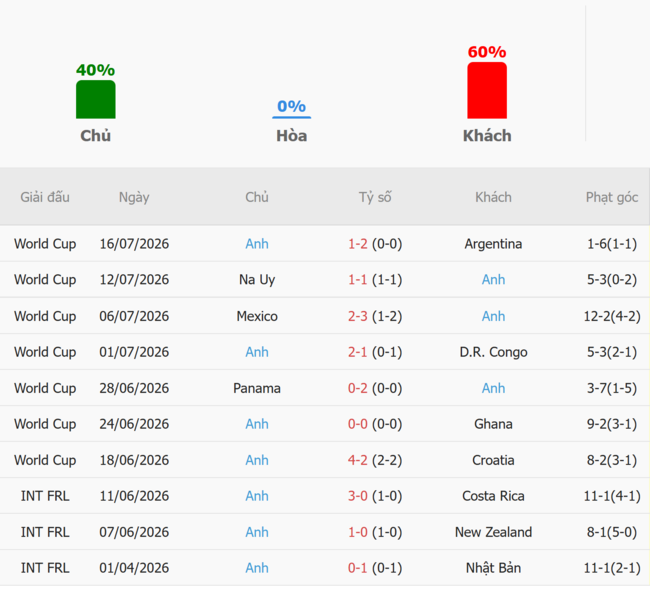The width and height of the screenshot is (650, 593).
Task: Click the green 40% Chủ bar
Action: tap(96, 100)
